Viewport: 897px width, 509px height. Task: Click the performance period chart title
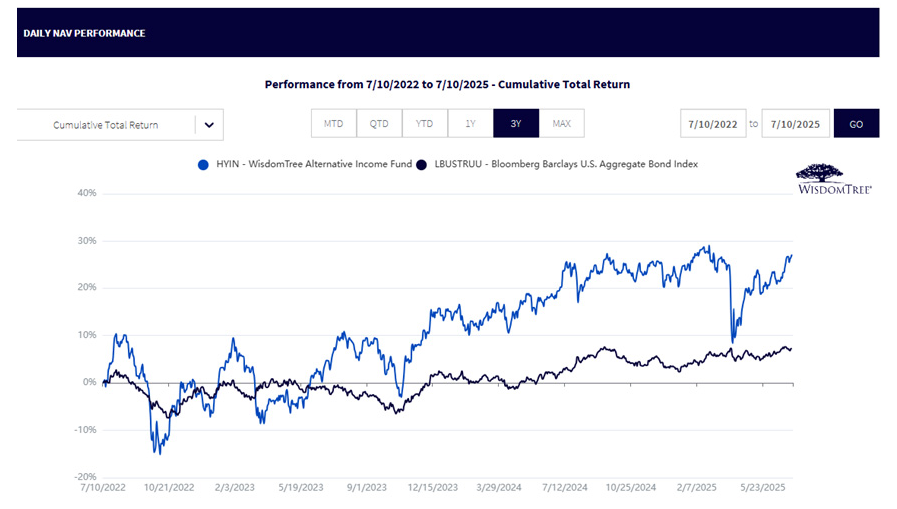click(447, 85)
